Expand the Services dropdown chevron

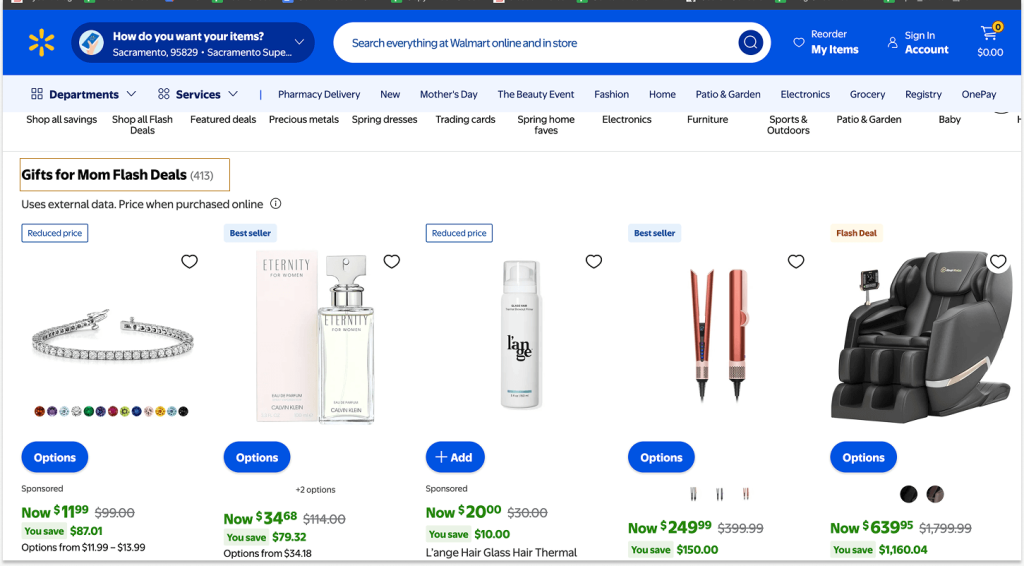click(232, 94)
